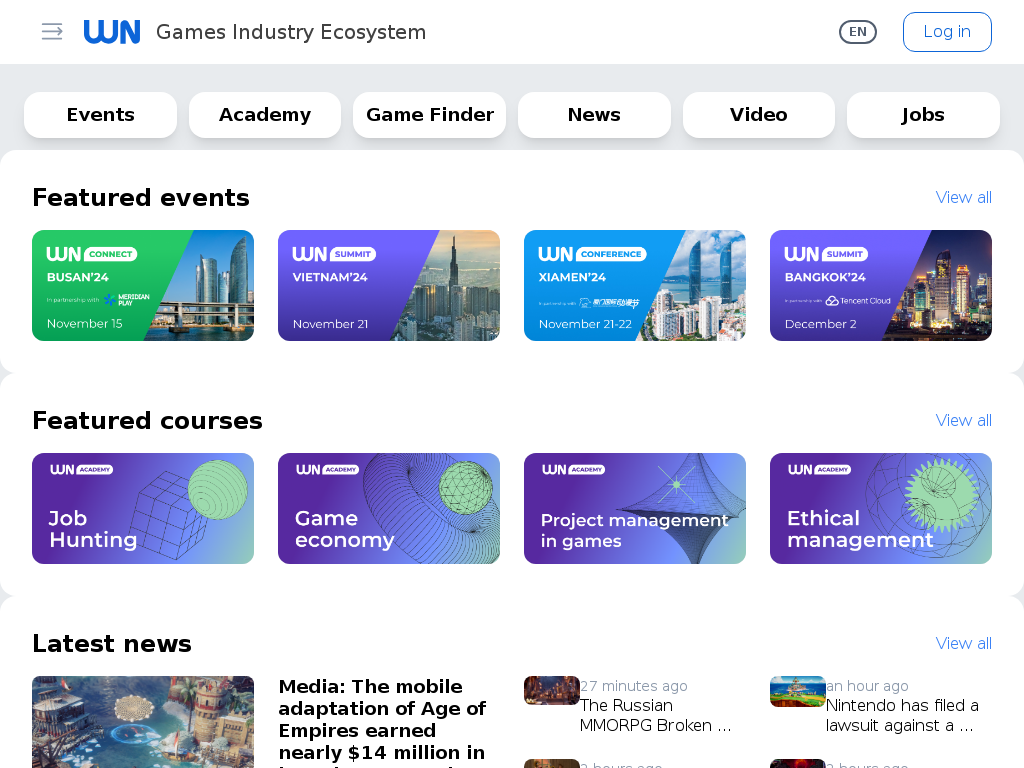This screenshot has width=1024, height=768.
Task: Click the Log in button
Action: click(947, 32)
